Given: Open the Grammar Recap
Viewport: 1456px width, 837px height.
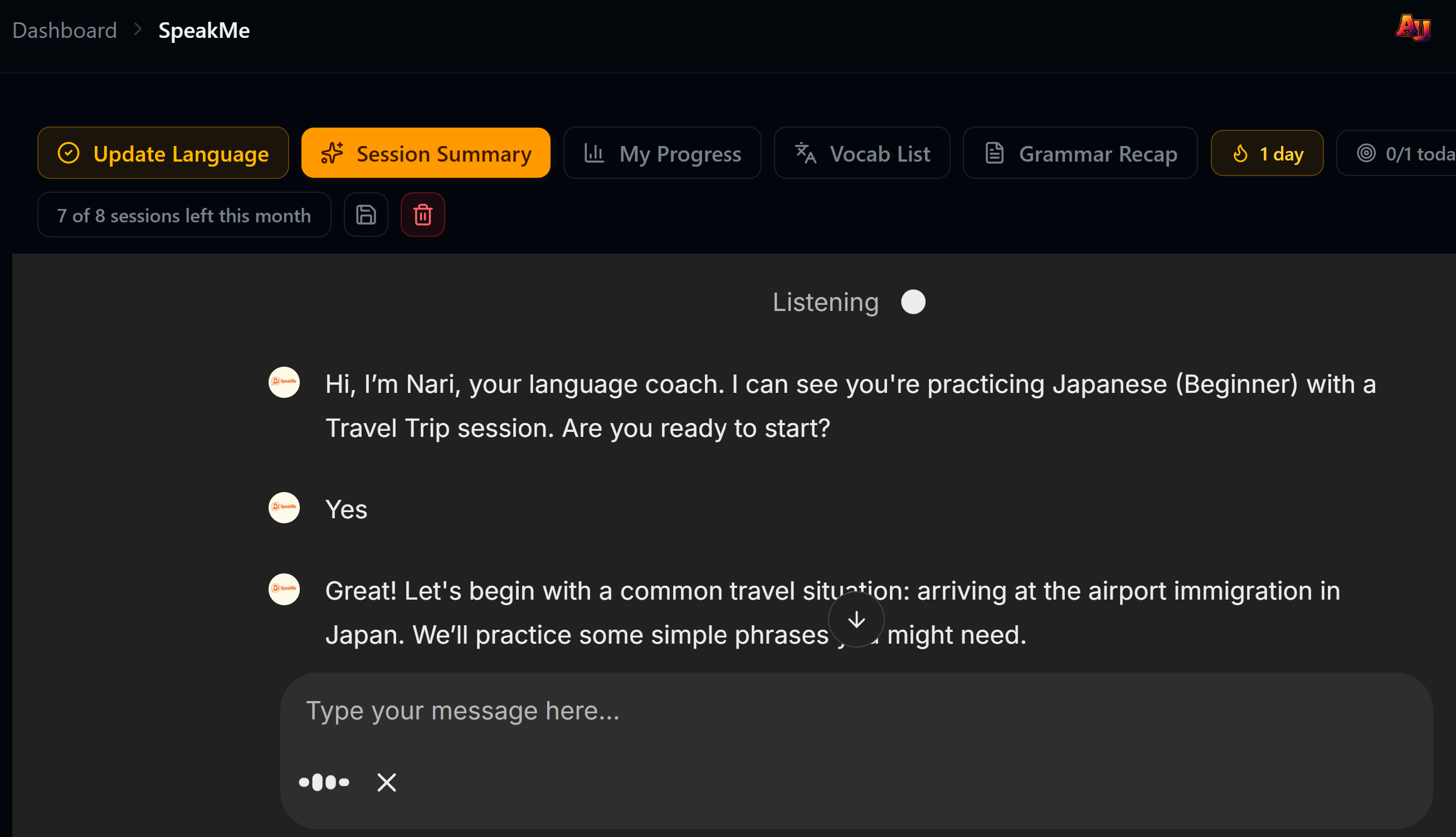Looking at the screenshot, I should pyautogui.click(x=1080, y=153).
